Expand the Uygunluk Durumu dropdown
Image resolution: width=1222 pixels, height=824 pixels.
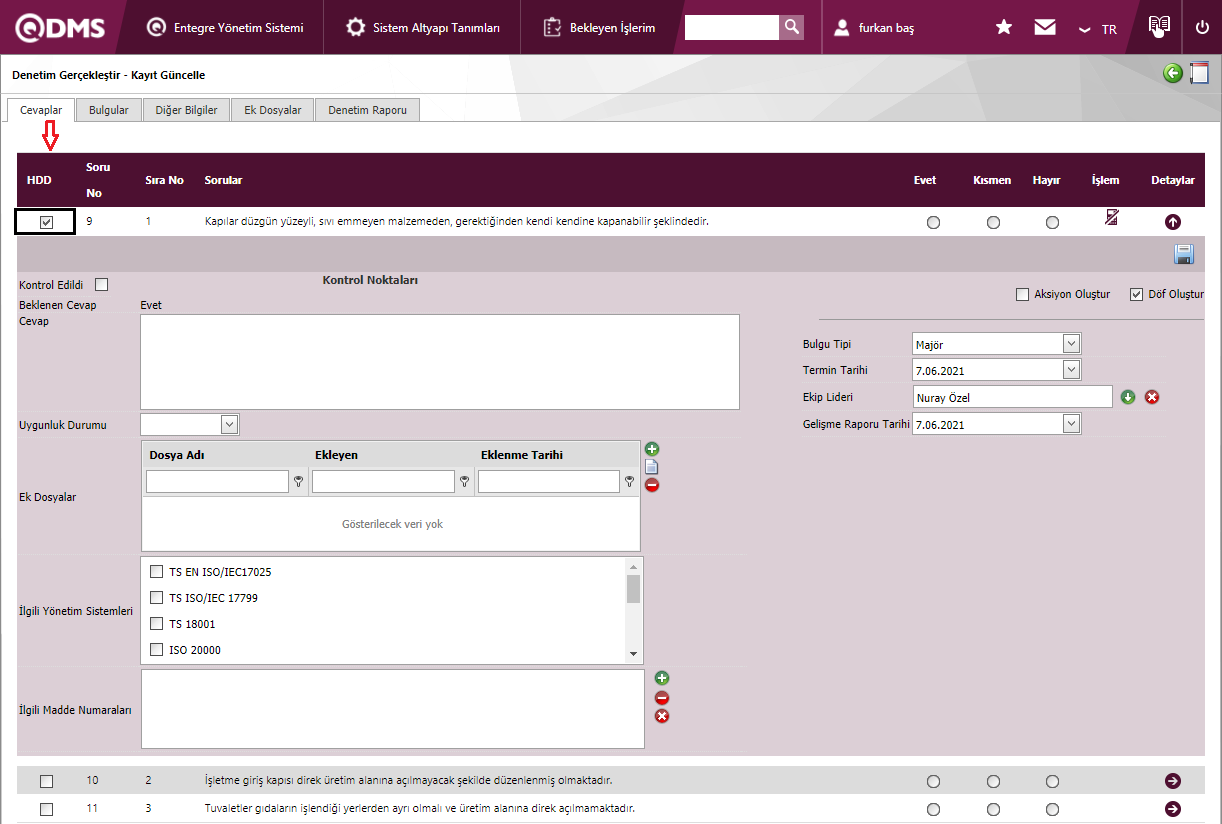(229, 424)
